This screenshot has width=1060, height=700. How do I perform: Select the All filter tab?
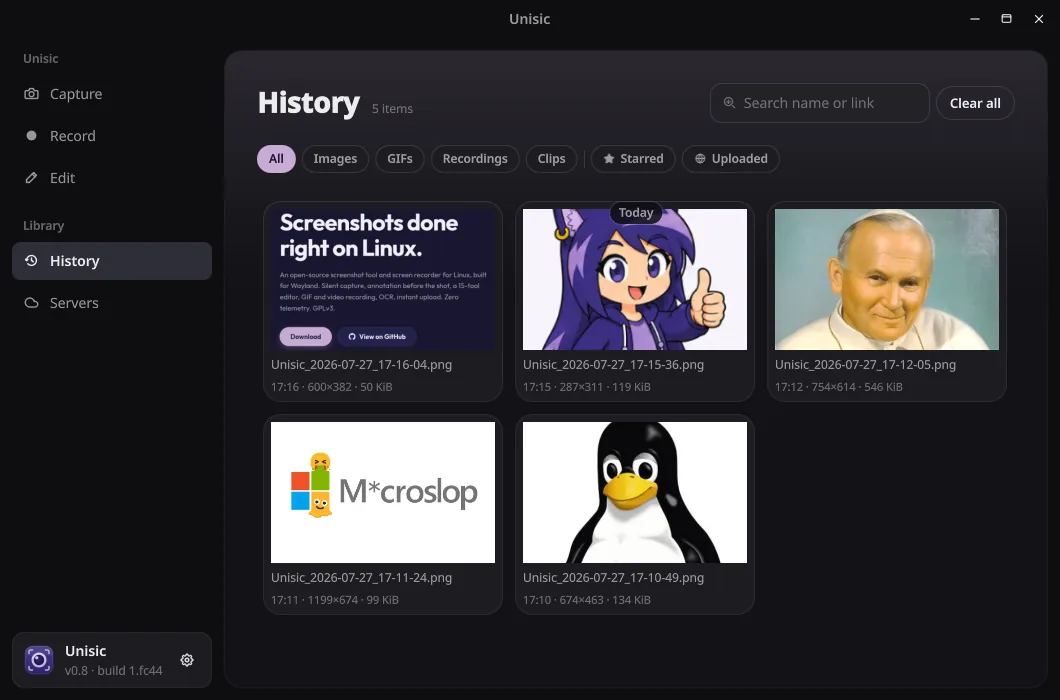pos(276,159)
